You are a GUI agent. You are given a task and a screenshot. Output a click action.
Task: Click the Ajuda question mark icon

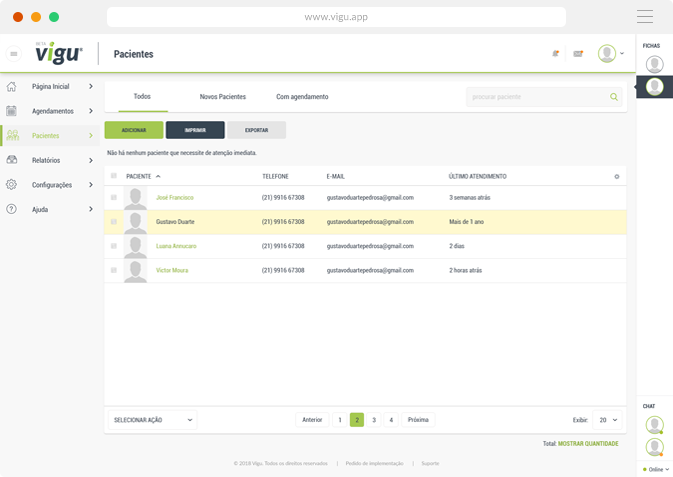point(12,209)
